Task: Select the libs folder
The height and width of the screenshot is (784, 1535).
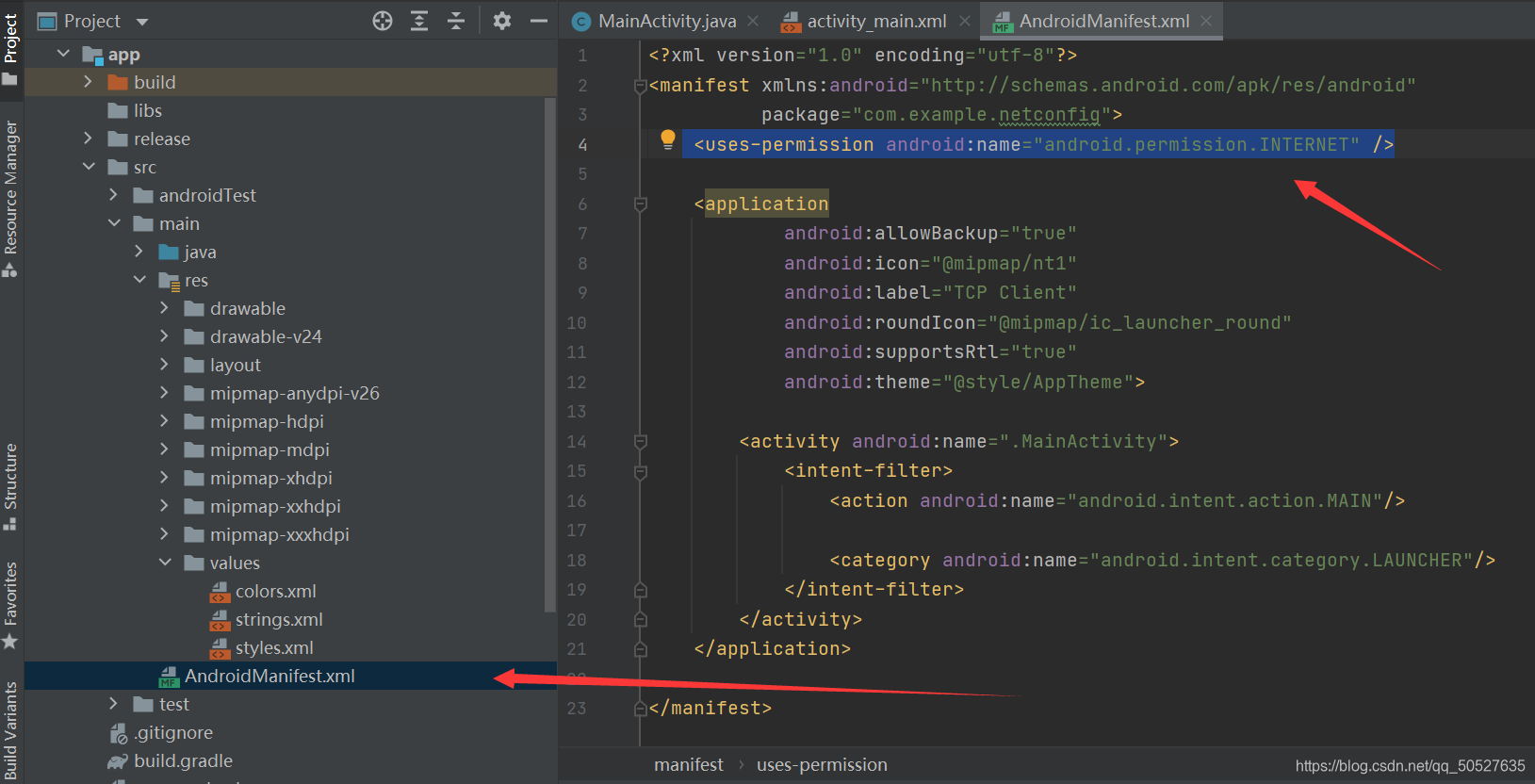Action: (x=148, y=110)
